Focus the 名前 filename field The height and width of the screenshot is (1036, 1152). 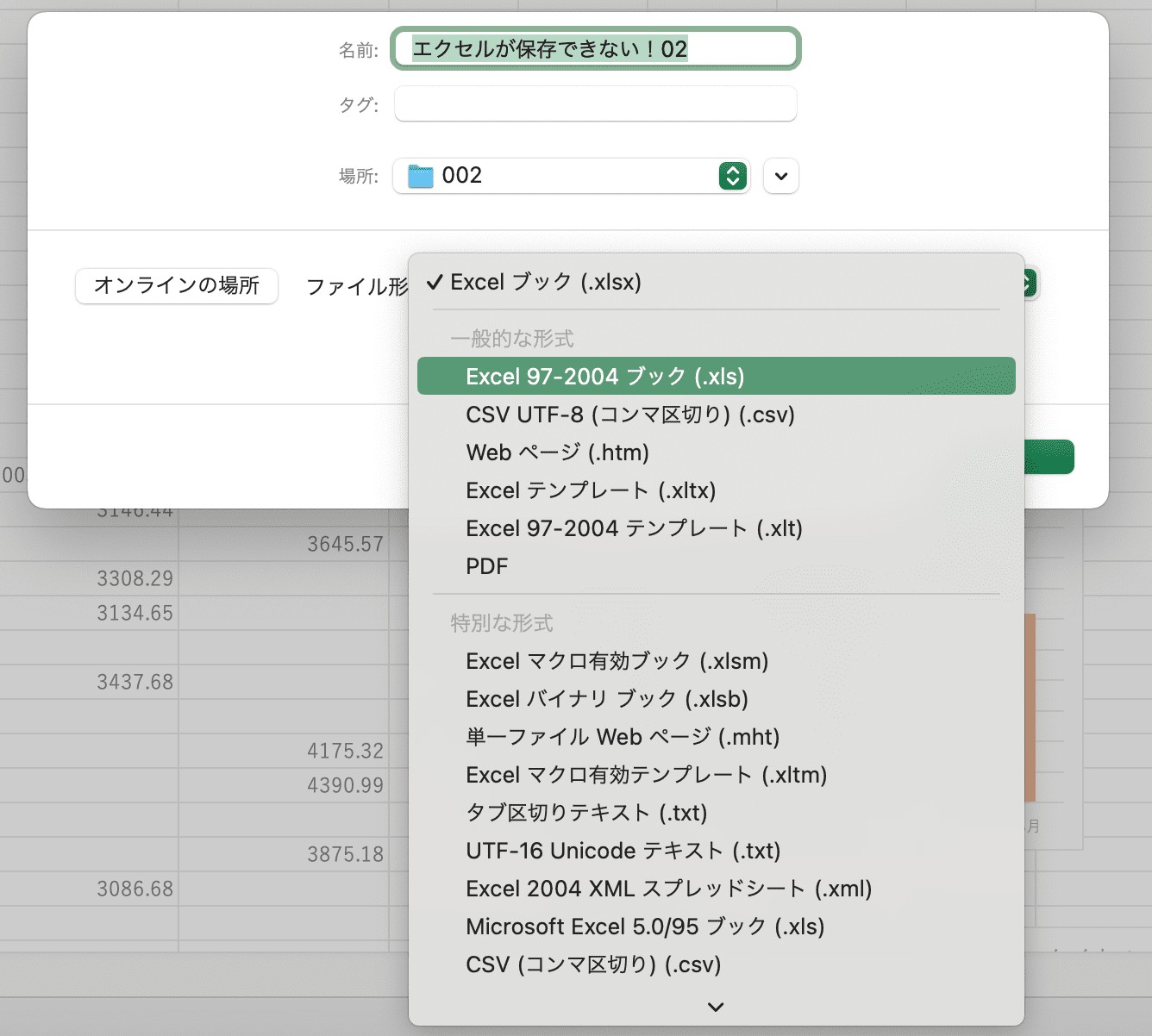(596, 49)
